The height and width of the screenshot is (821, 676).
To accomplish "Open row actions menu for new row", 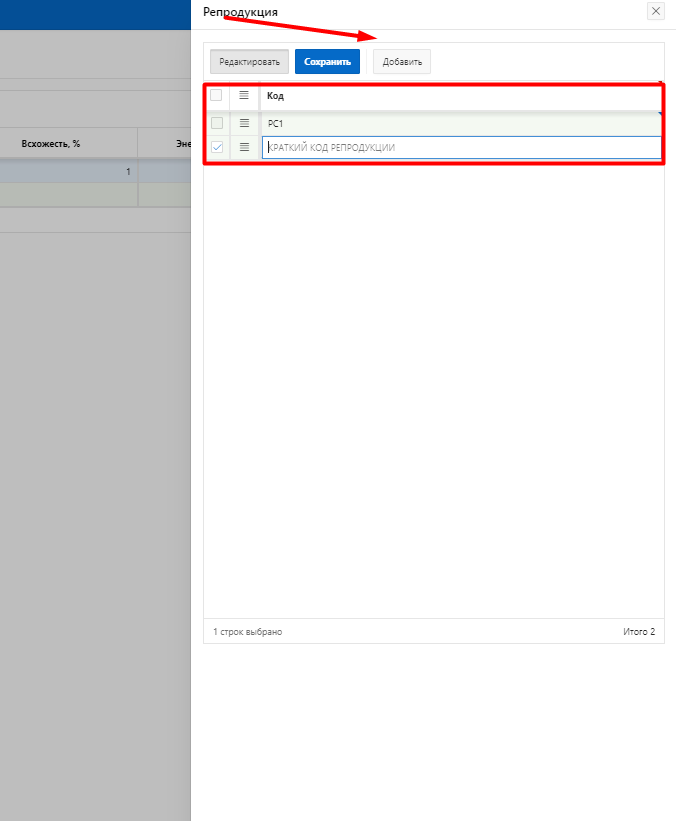I will coord(244,147).
